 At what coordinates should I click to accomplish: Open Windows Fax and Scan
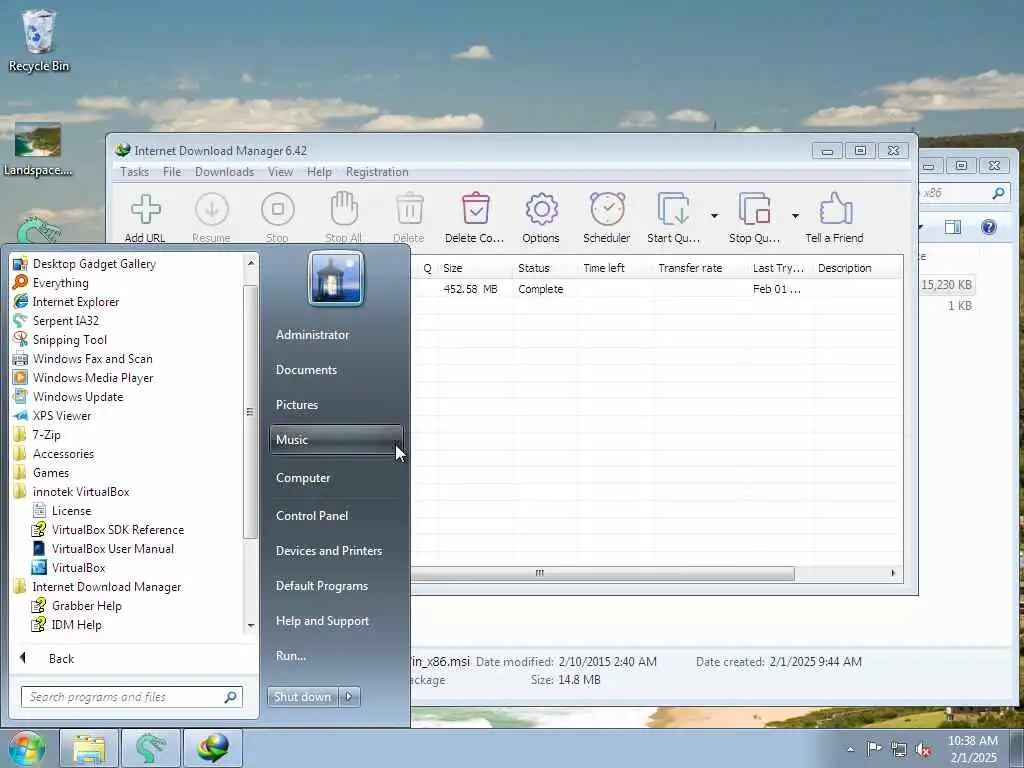[x=127, y=359]
